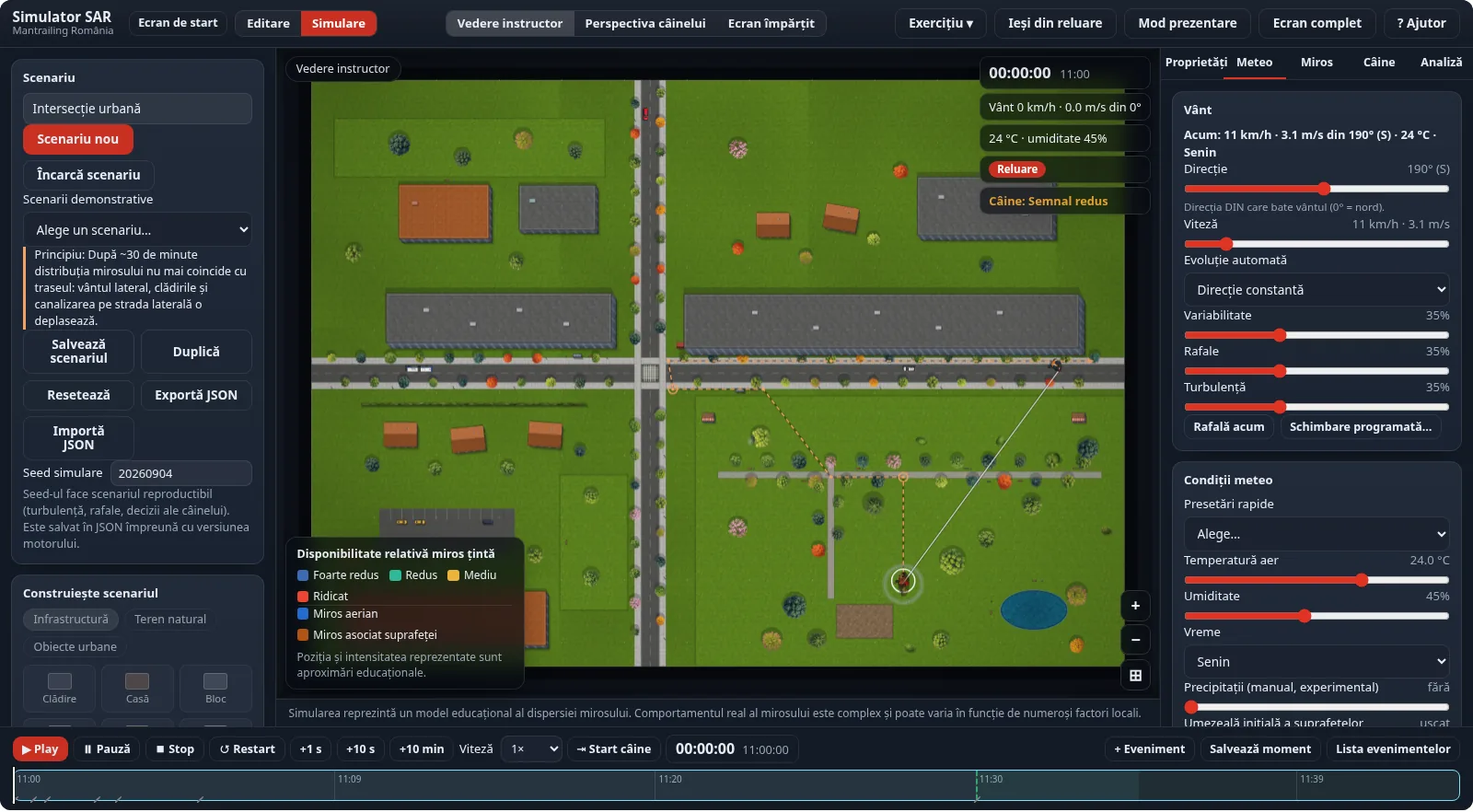Zoom out the map with the minus button
This screenshot has height=812, width=1473.
[1135, 640]
